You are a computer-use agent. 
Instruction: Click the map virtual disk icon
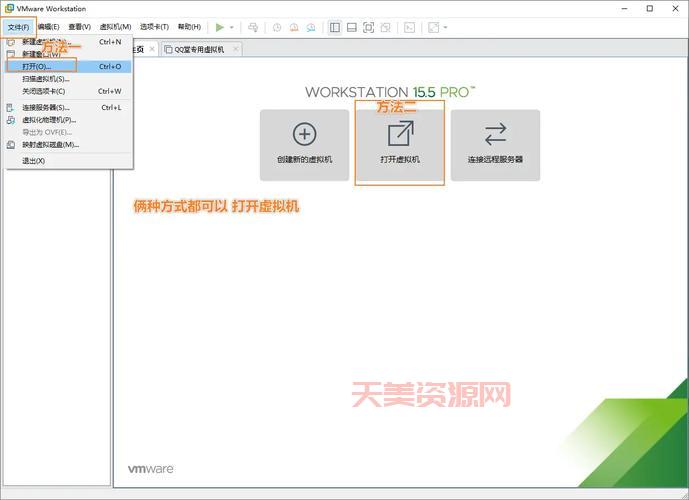[11, 145]
